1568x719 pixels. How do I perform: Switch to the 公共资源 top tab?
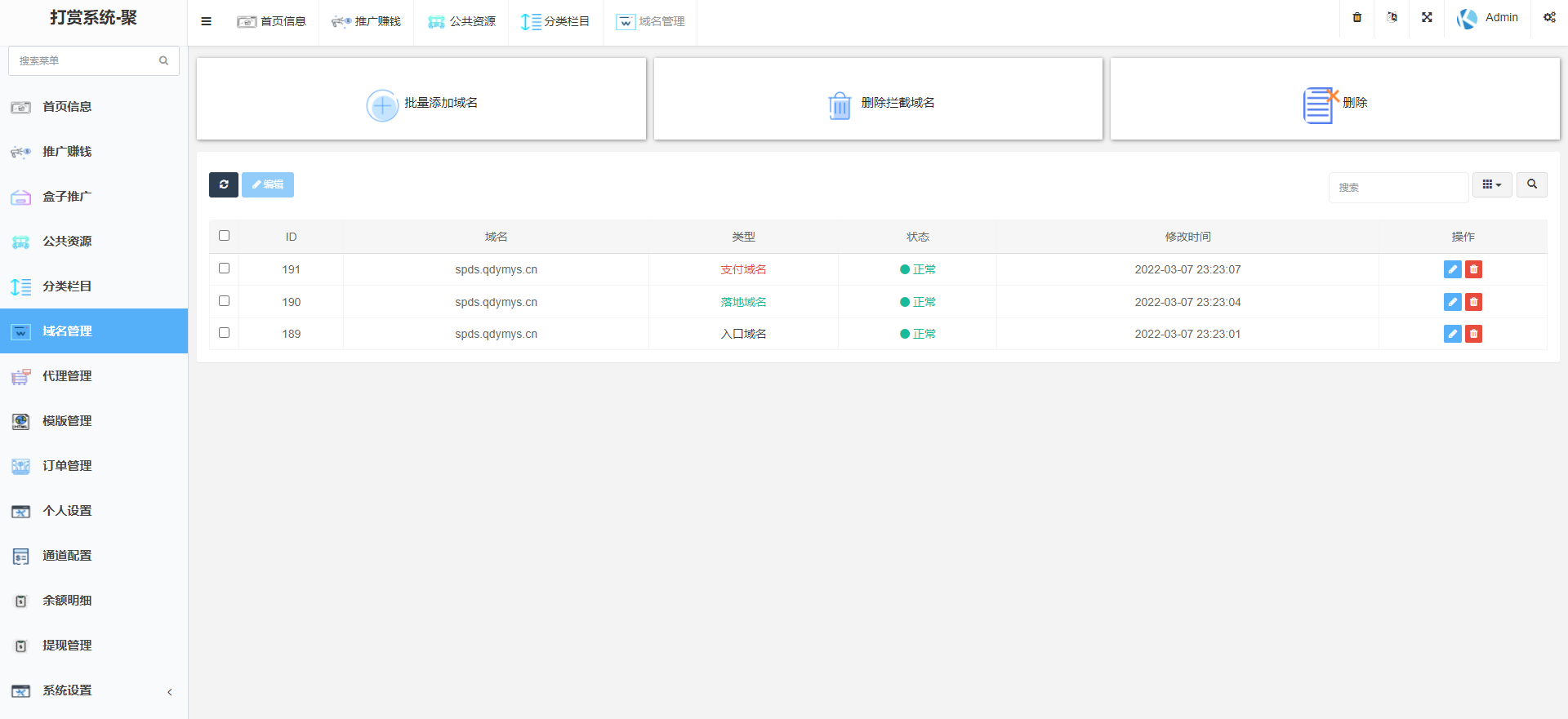[461, 21]
